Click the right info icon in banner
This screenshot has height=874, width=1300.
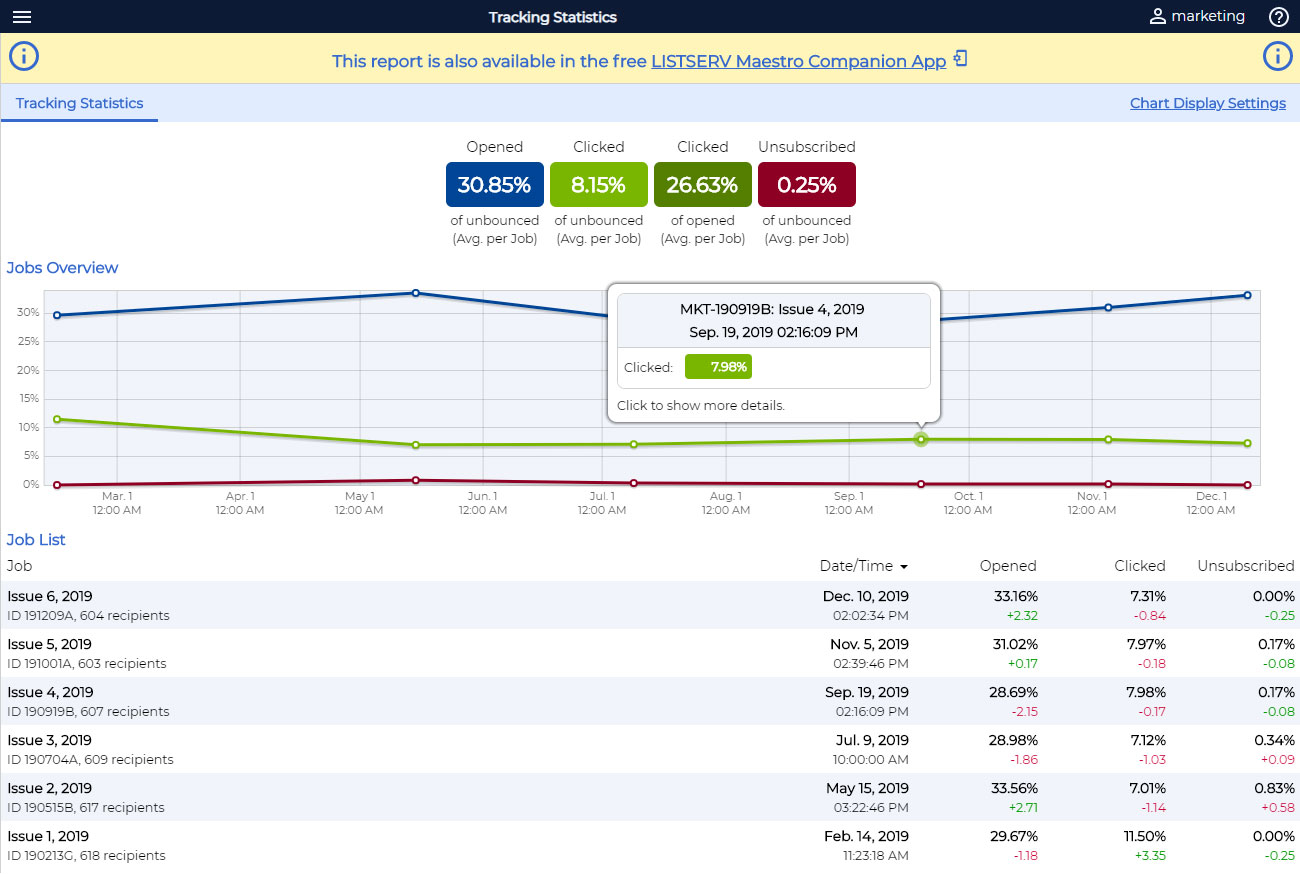point(1277,57)
